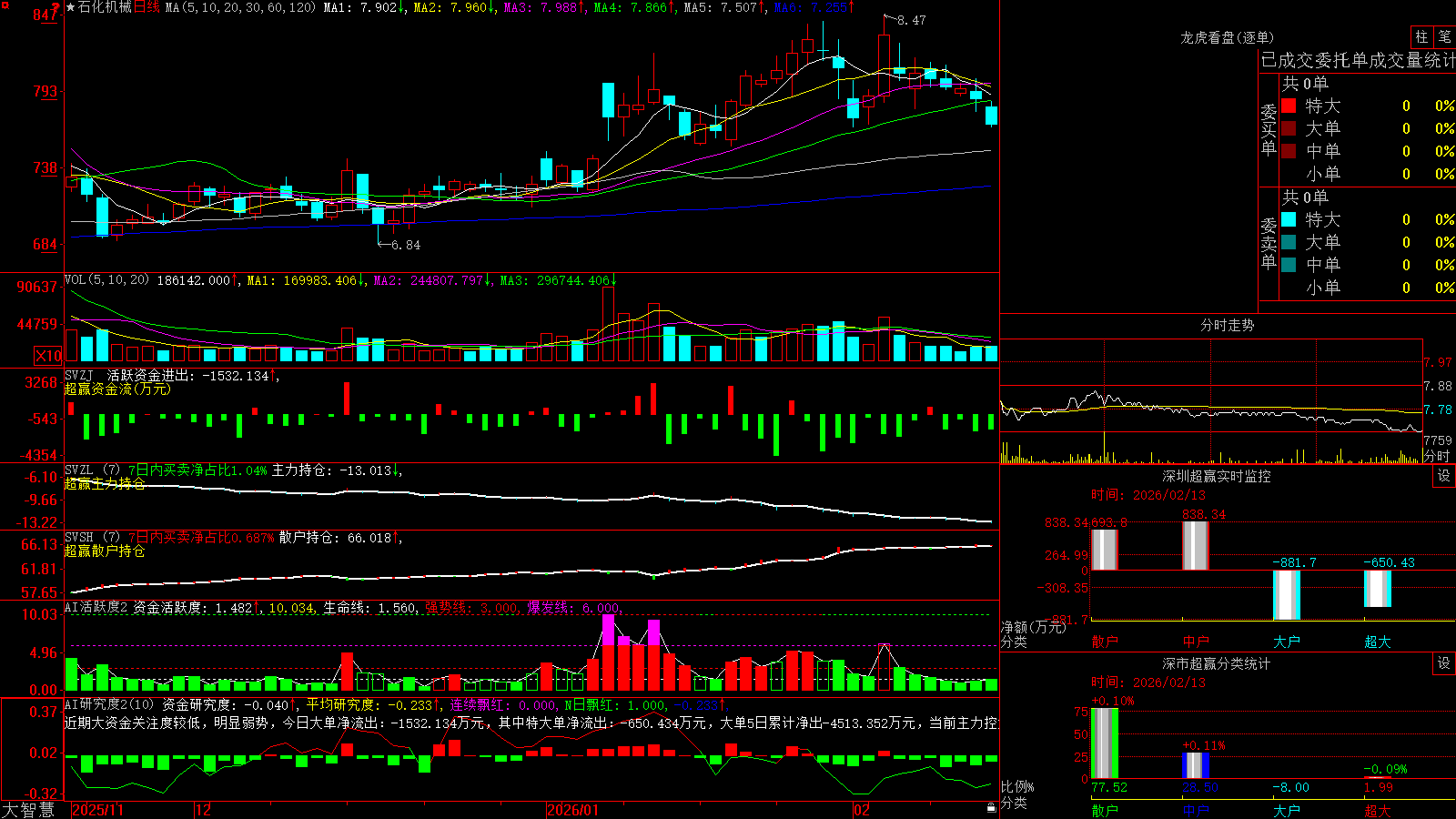
Task: Click the star icon before 石化机械
Action: [x=71, y=7]
